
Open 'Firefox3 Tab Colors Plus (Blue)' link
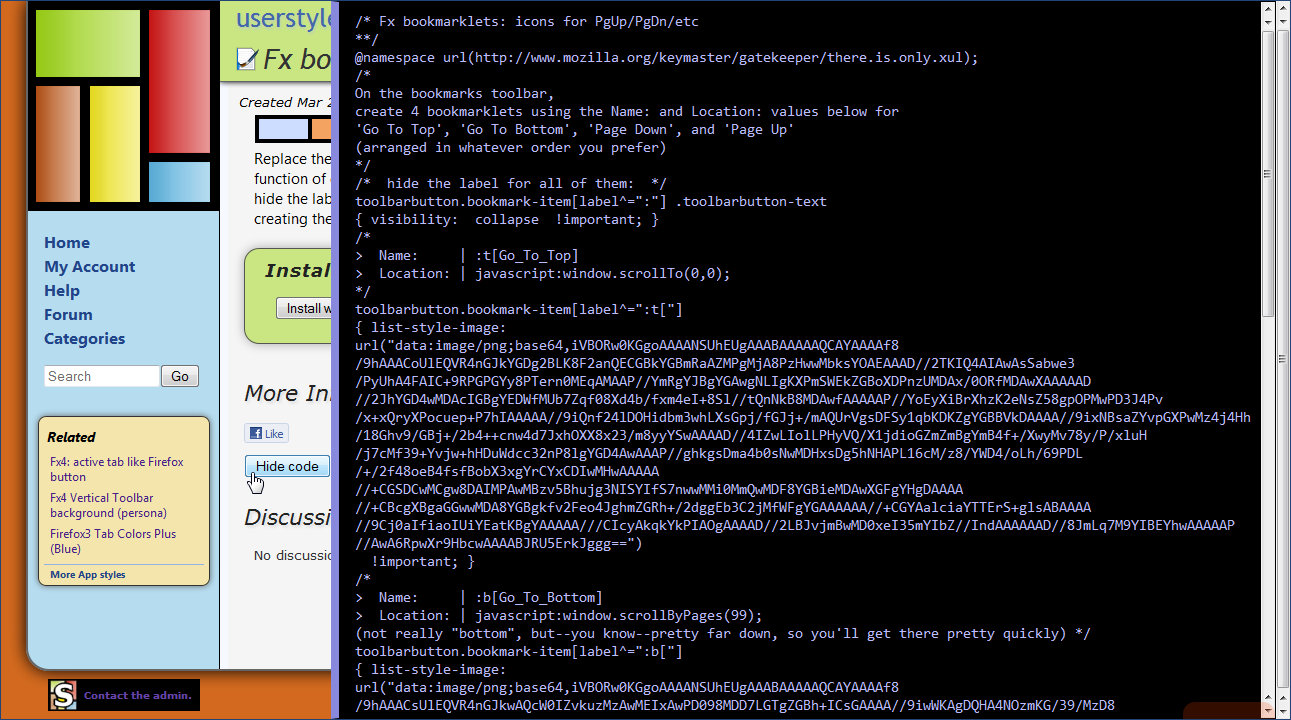[x=113, y=541]
